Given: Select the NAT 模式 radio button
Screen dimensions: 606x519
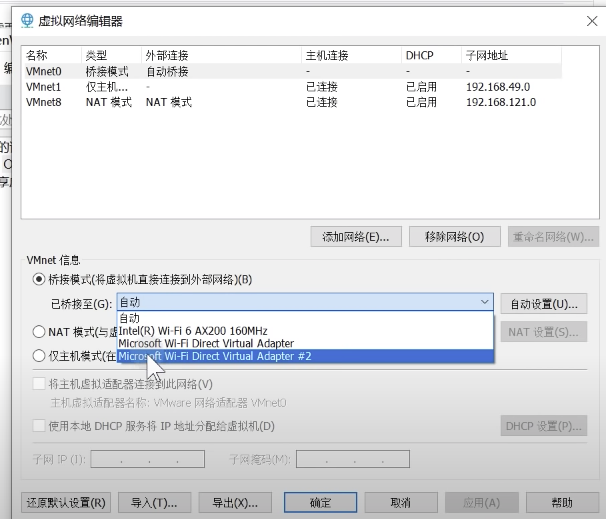Looking at the screenshot, I should click(39, 332).
